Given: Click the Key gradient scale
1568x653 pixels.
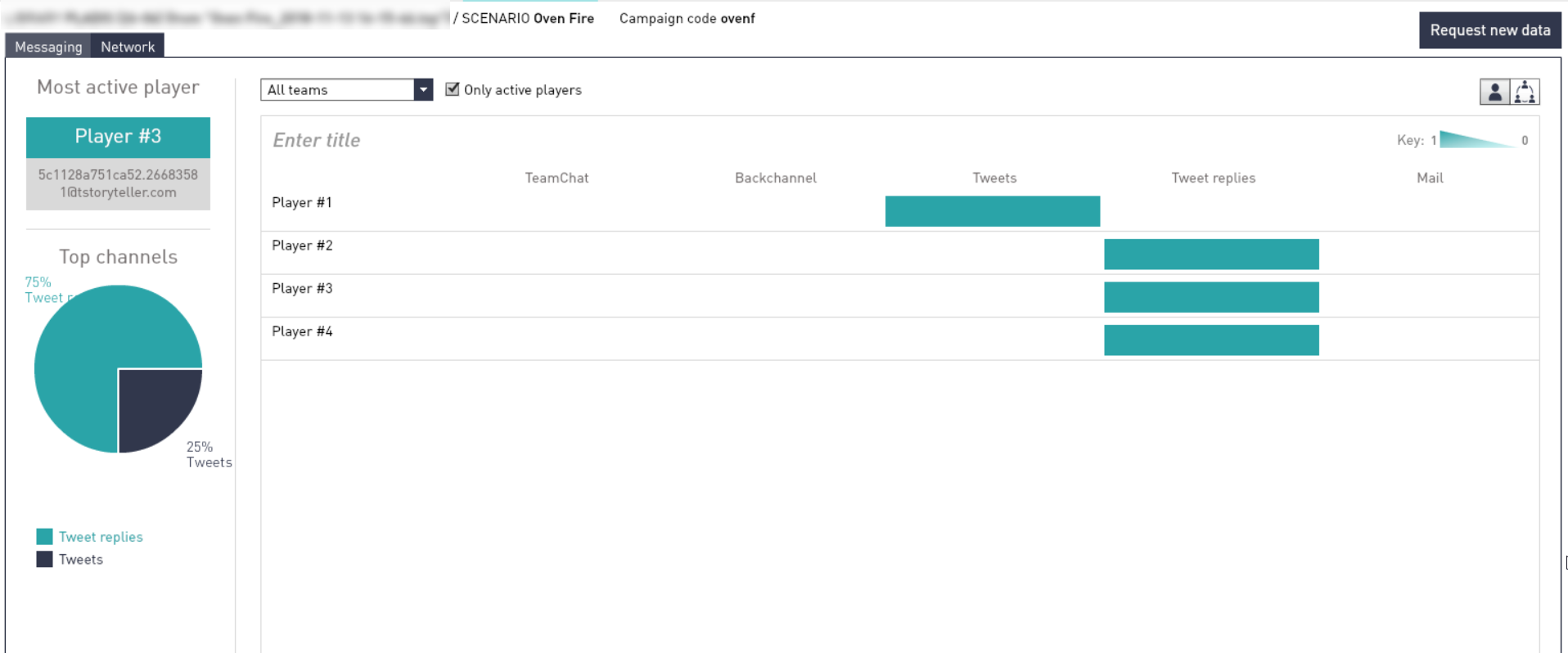Looking at the screenshot, I should 1477,140.
